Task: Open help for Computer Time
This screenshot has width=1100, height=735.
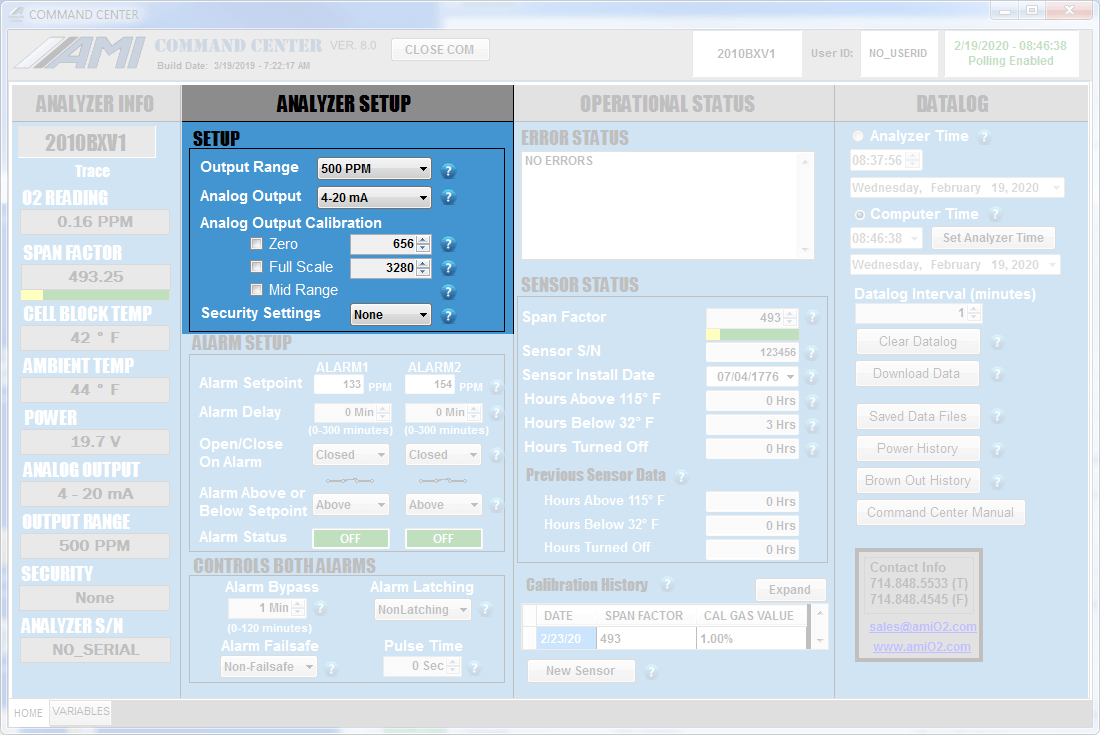Action: (x=995, y=214)
